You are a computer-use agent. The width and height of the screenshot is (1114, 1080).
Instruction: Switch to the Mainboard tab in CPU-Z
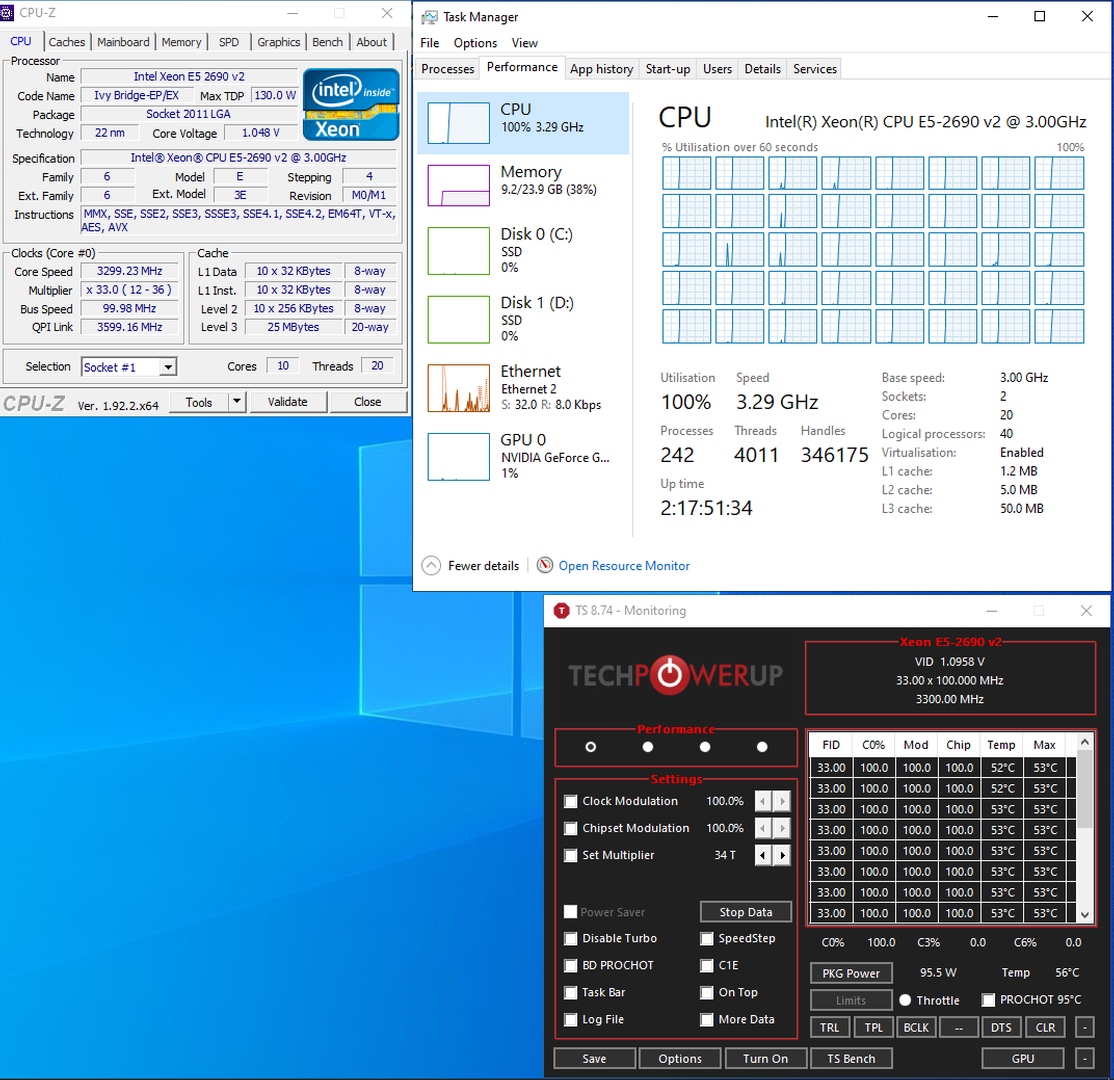click(x=123, y=42)
